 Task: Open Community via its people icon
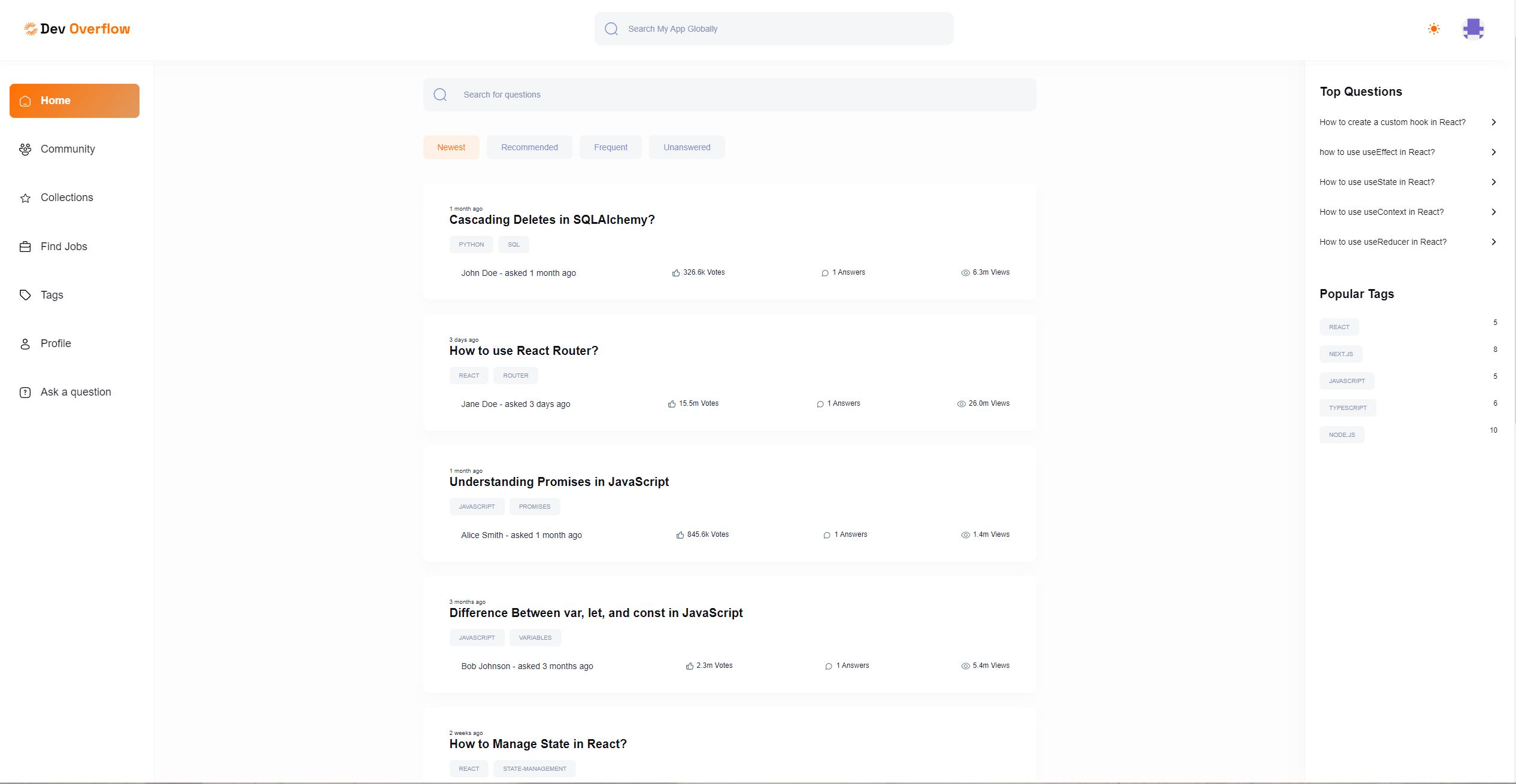point(25,149)
